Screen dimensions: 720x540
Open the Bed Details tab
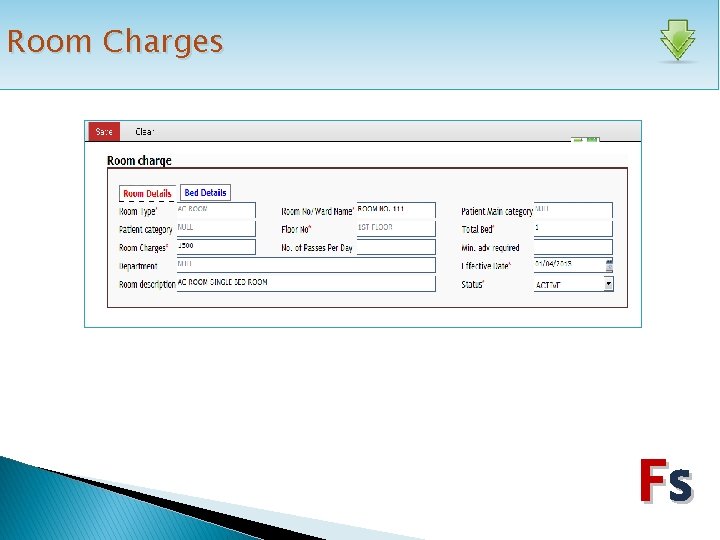[x=205, y=192]
